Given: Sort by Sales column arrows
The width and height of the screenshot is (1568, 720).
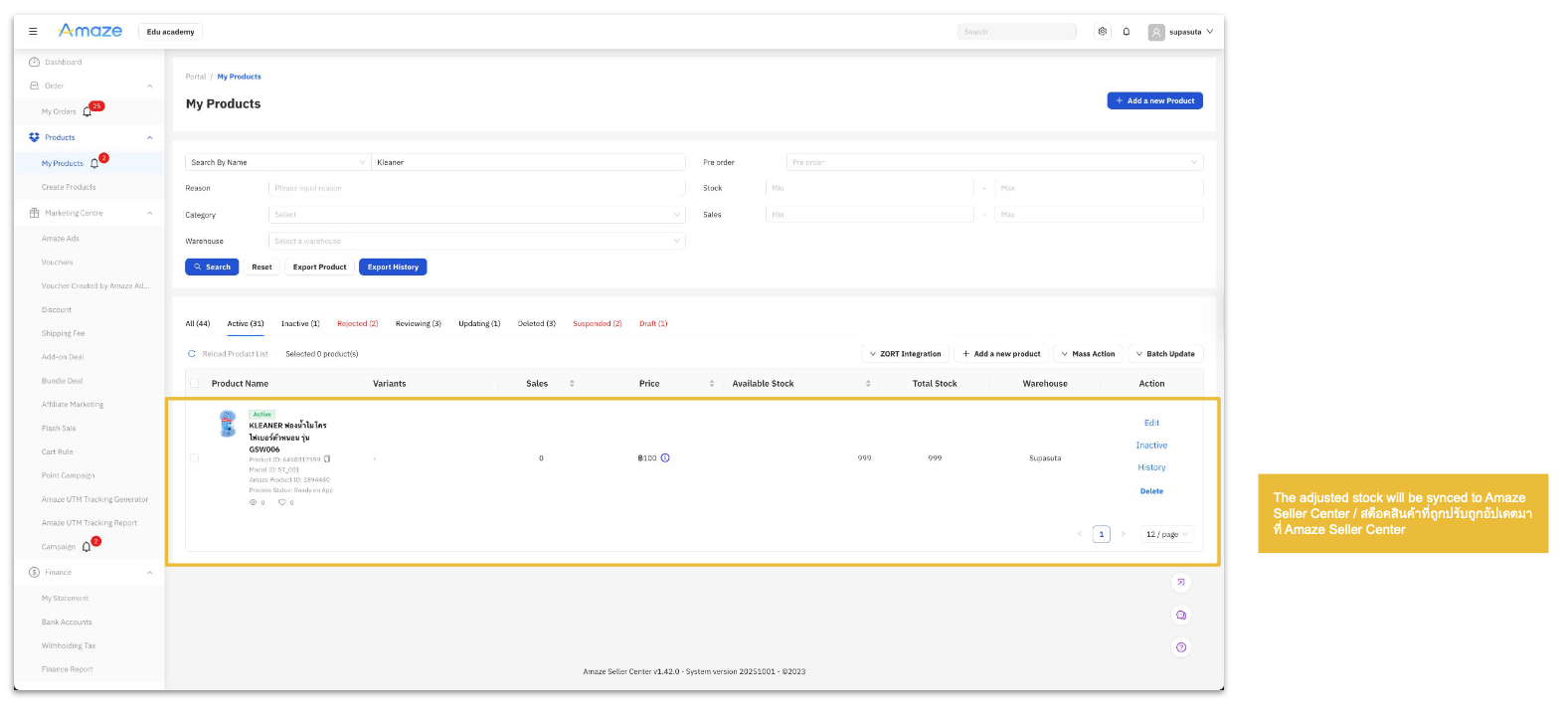Looking at the screenshot, I should coord(572,384).
